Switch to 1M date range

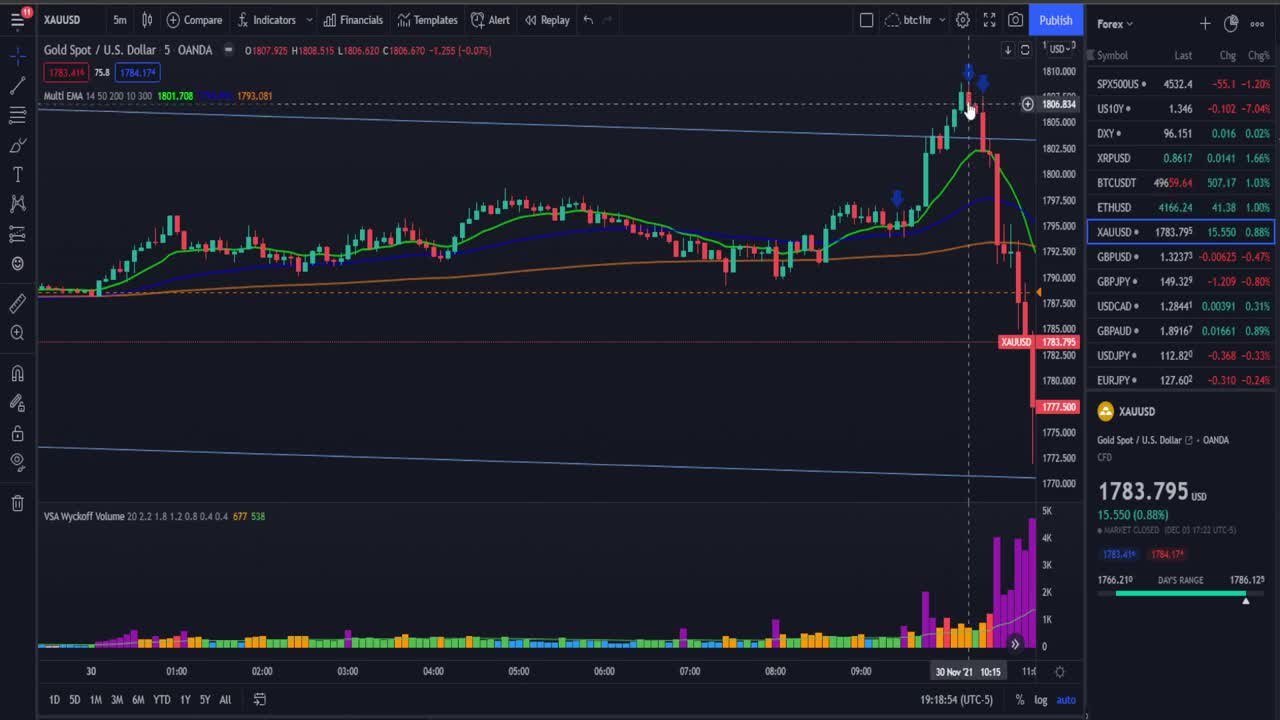[x=95, y=700]
